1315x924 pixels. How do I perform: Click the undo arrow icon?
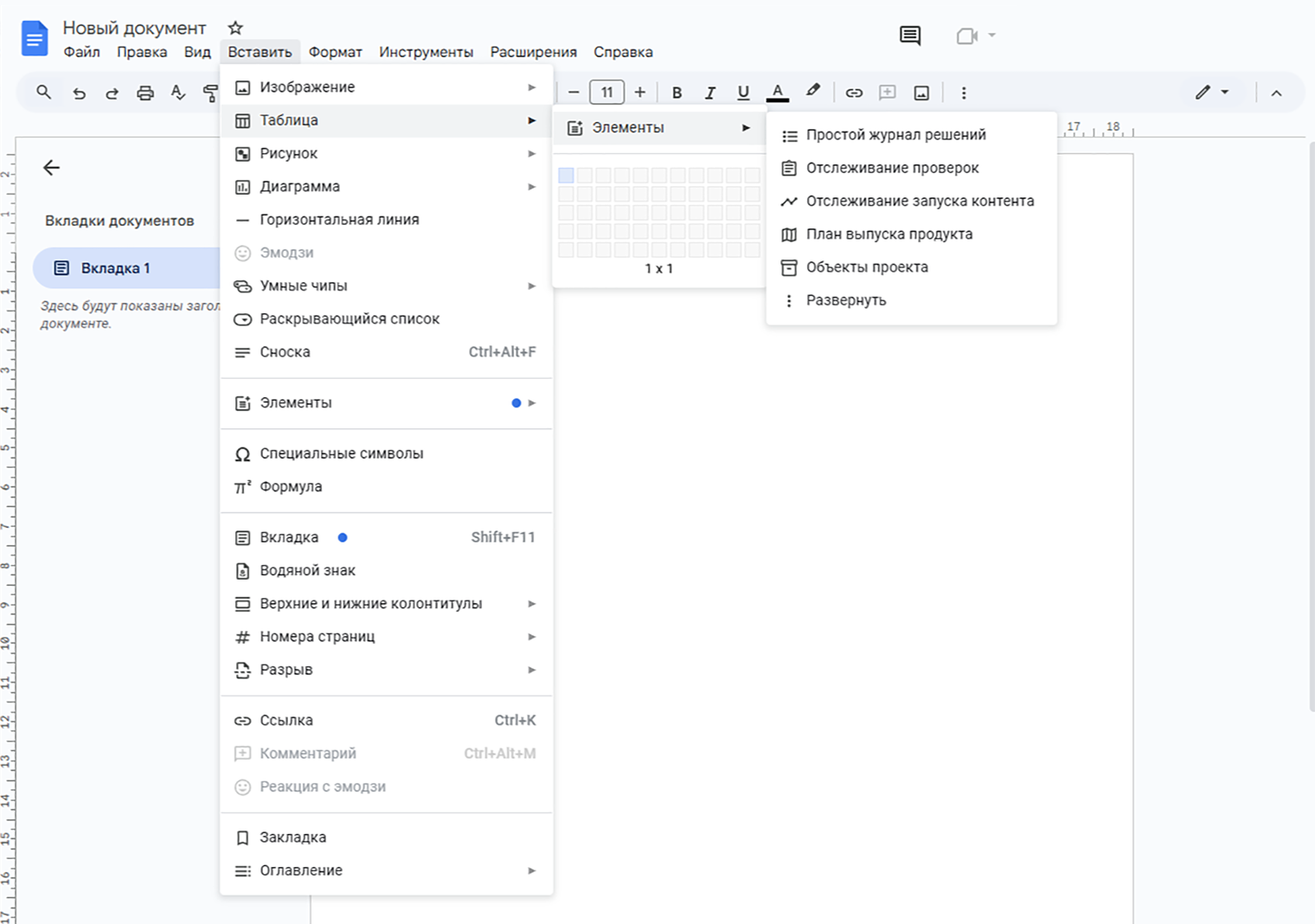tap(79, 93)
